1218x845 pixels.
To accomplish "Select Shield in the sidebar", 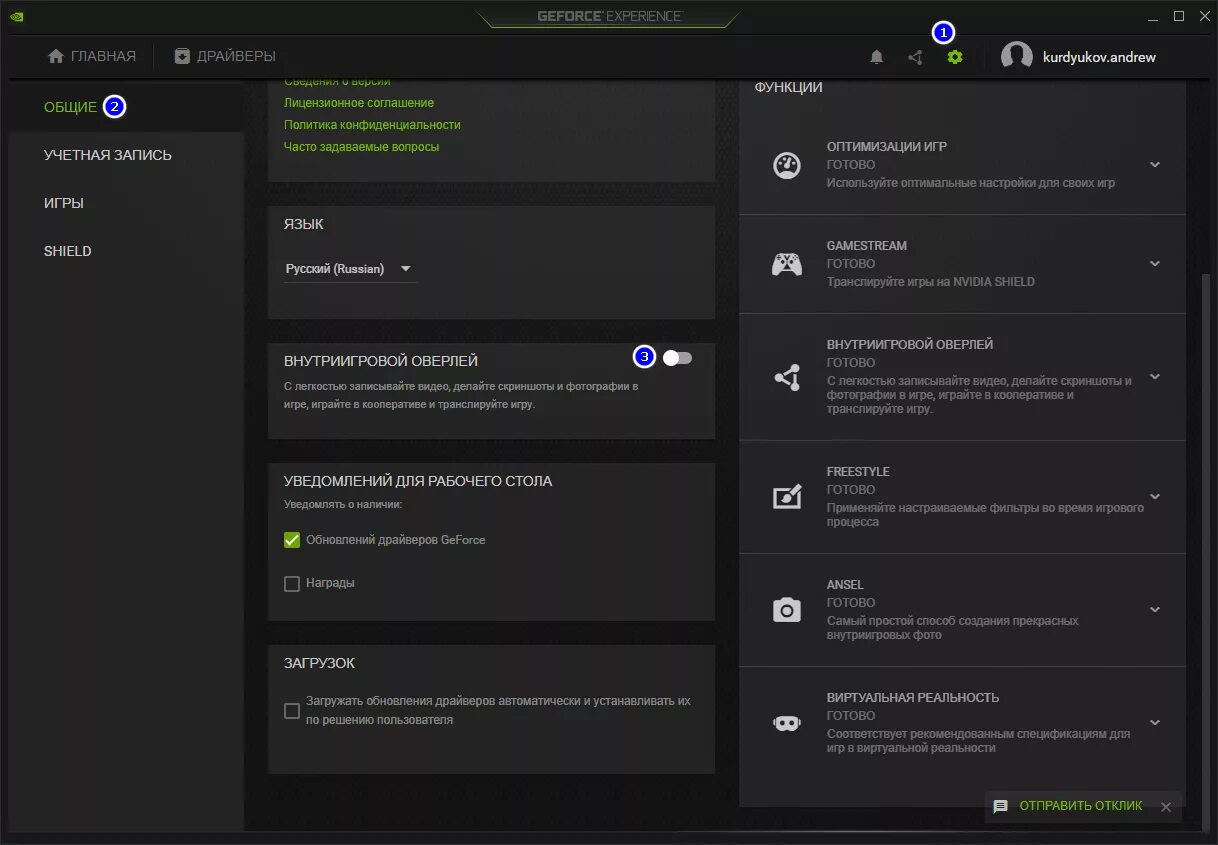I will tap(67, 251).
